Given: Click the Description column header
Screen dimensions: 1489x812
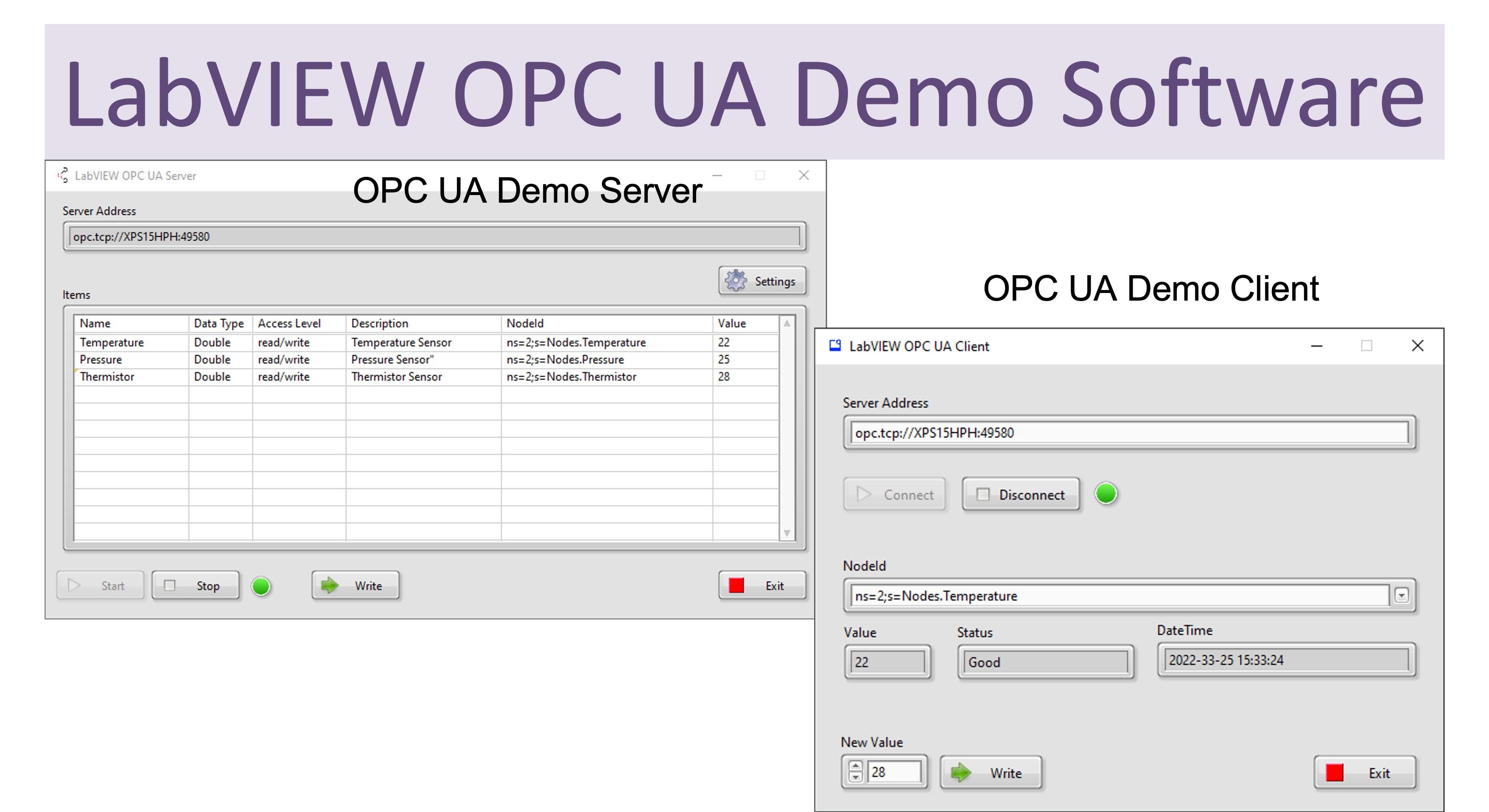Looking at the screenshot, I should tap(424, 323).
